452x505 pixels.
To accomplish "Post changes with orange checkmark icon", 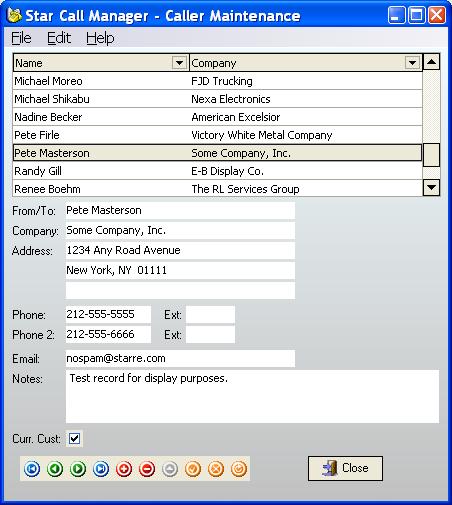I will 193,469.
